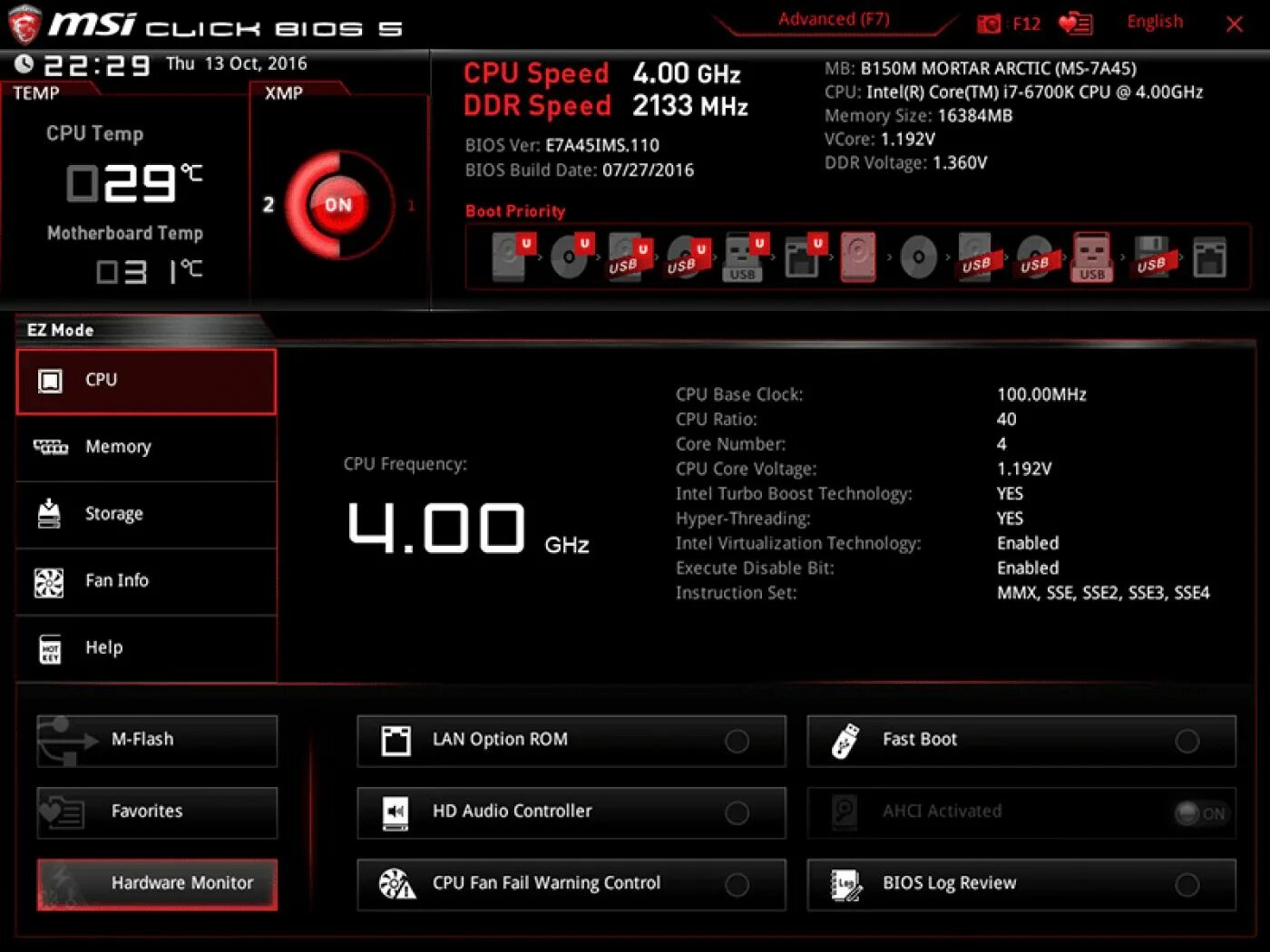Click the Boot Priority heading
Image resolution: width=1270 pixels, height=952 pixels.
tap(515, 211)
